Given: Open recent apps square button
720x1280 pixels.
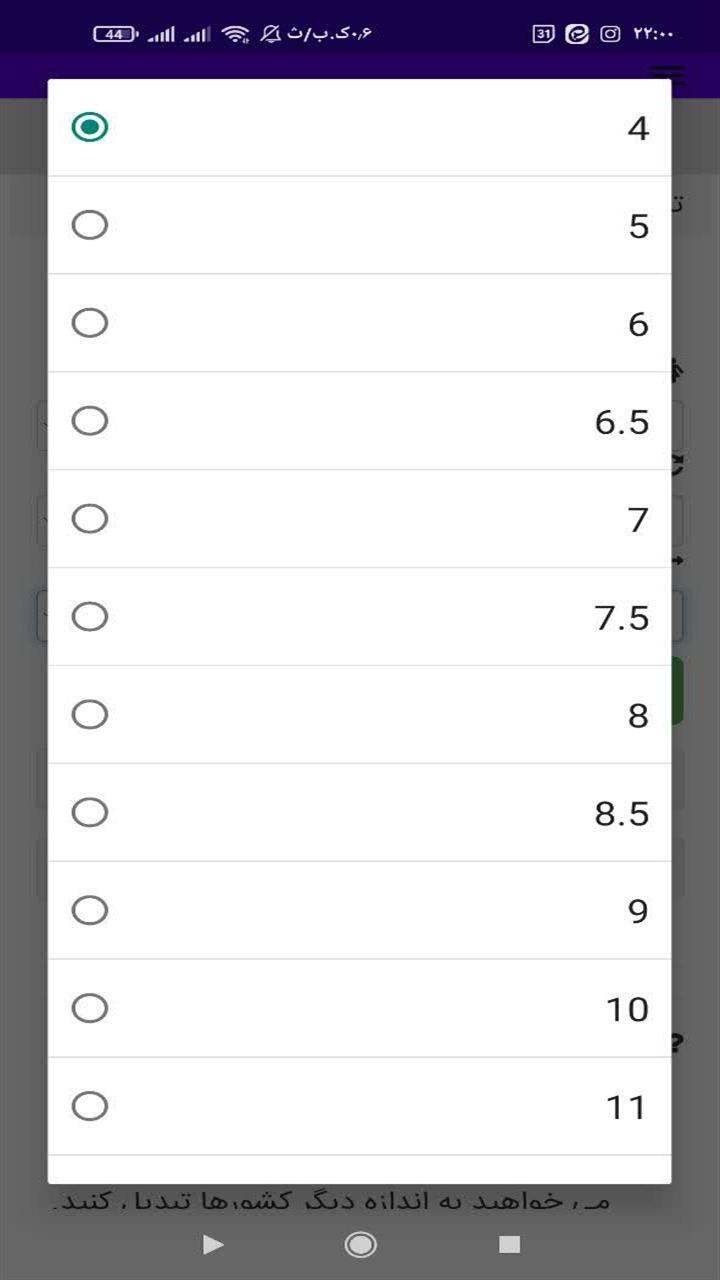Looking at the screenshot, I should [509, 1244].
